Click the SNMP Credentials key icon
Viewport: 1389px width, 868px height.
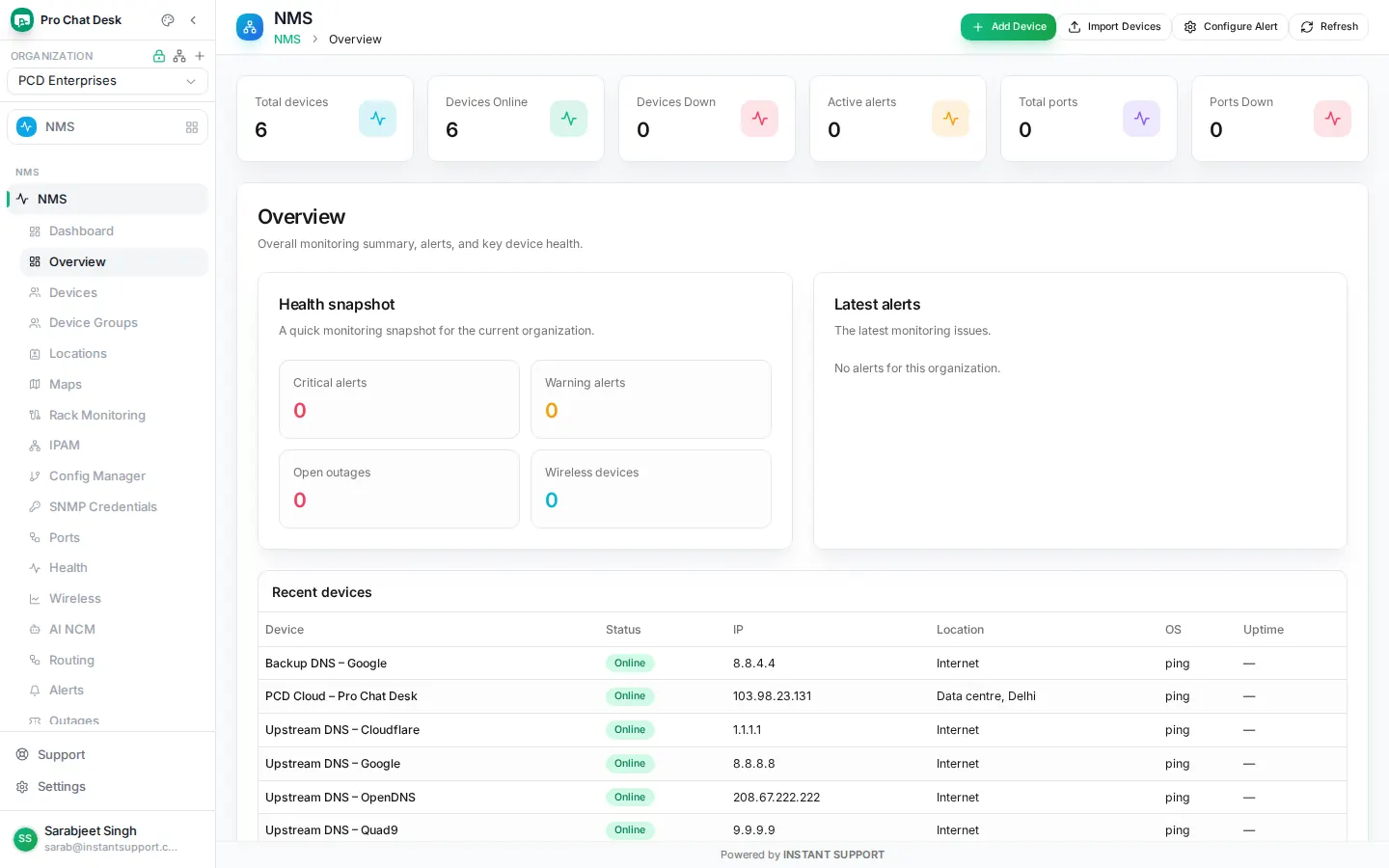[35, 506]
